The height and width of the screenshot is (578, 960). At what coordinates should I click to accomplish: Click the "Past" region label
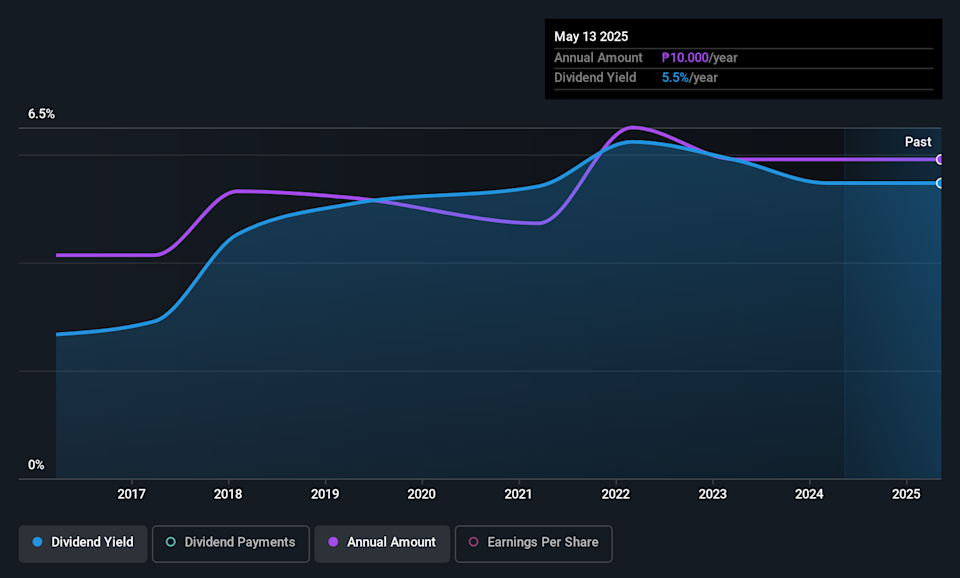click(x=918, y=142)
